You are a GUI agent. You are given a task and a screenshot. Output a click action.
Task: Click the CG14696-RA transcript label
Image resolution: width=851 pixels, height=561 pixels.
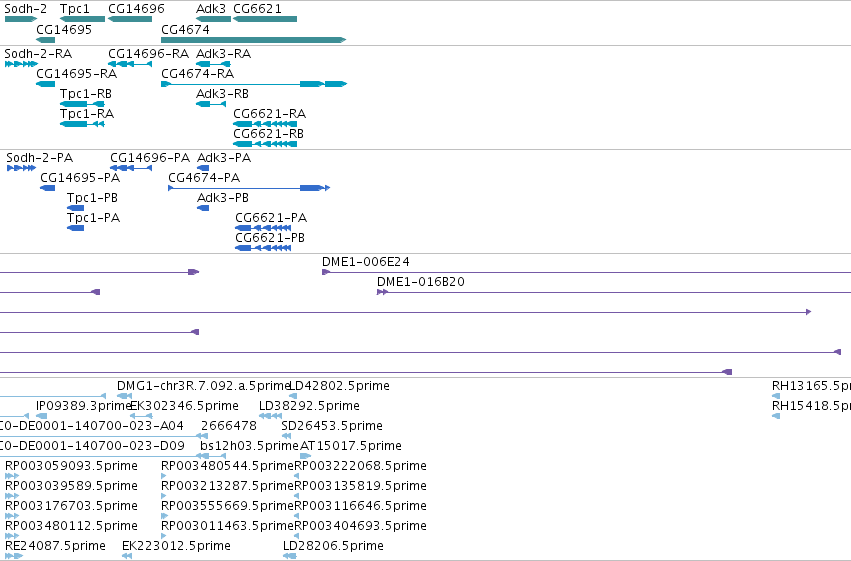click(x=149, y=54)
